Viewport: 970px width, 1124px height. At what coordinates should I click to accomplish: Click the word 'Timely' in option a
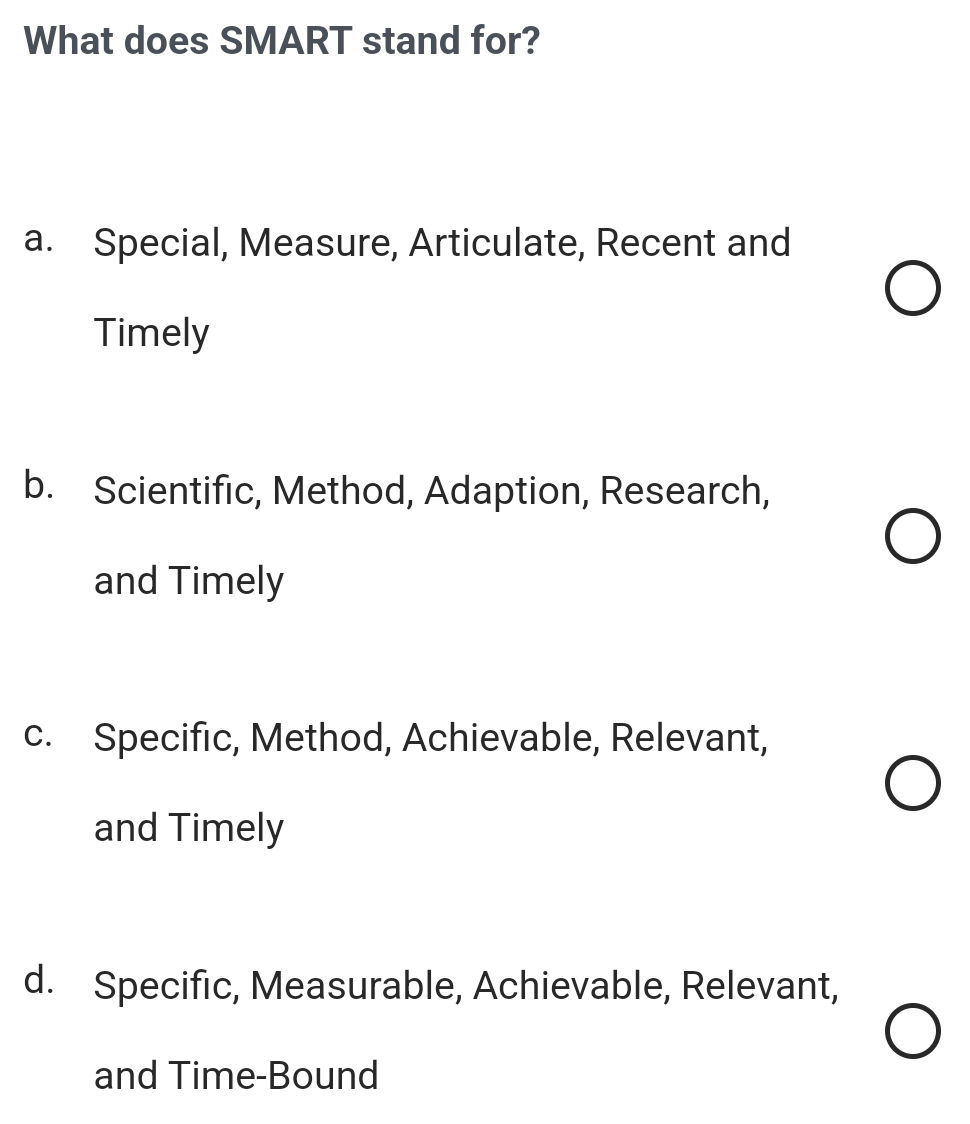150,332
